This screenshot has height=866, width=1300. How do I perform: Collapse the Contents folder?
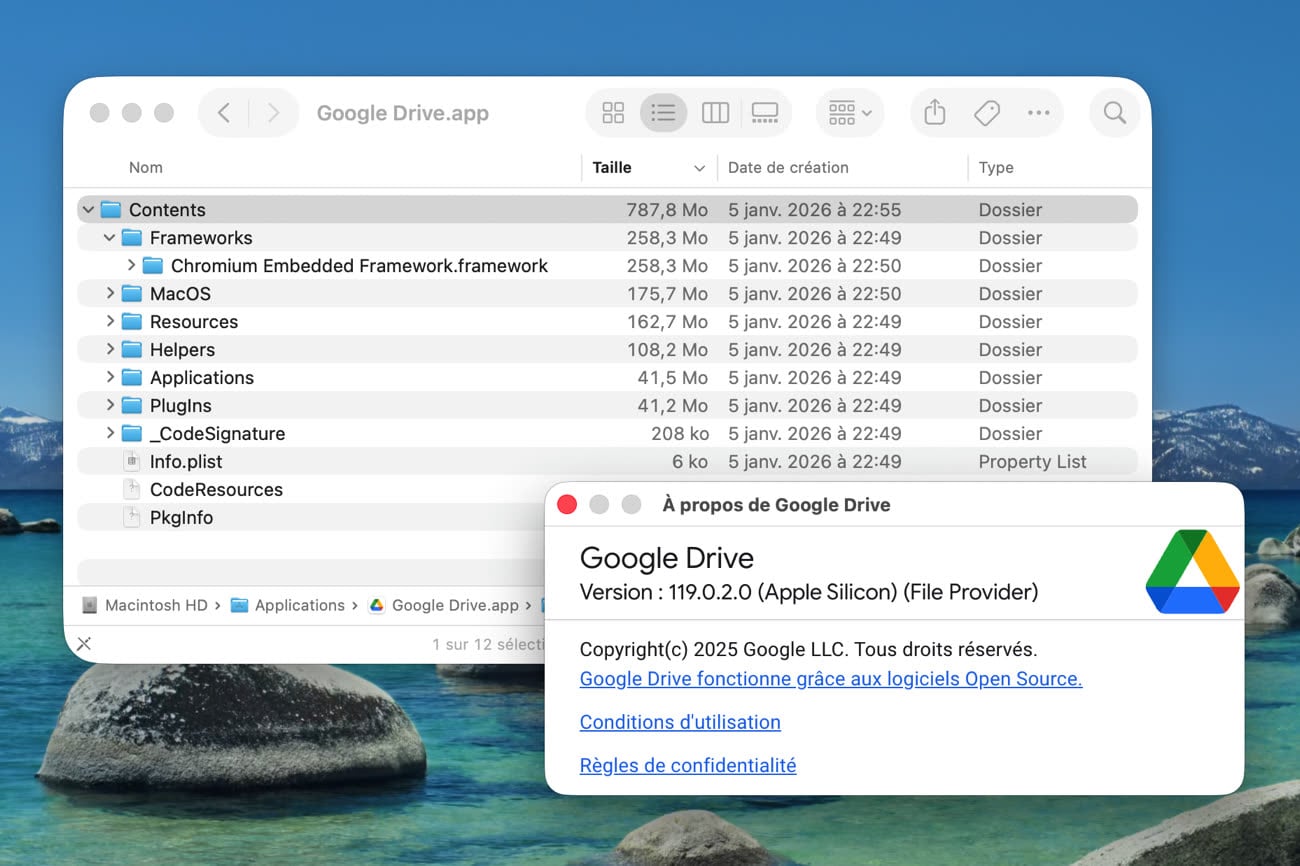click(x=89, y=209)
